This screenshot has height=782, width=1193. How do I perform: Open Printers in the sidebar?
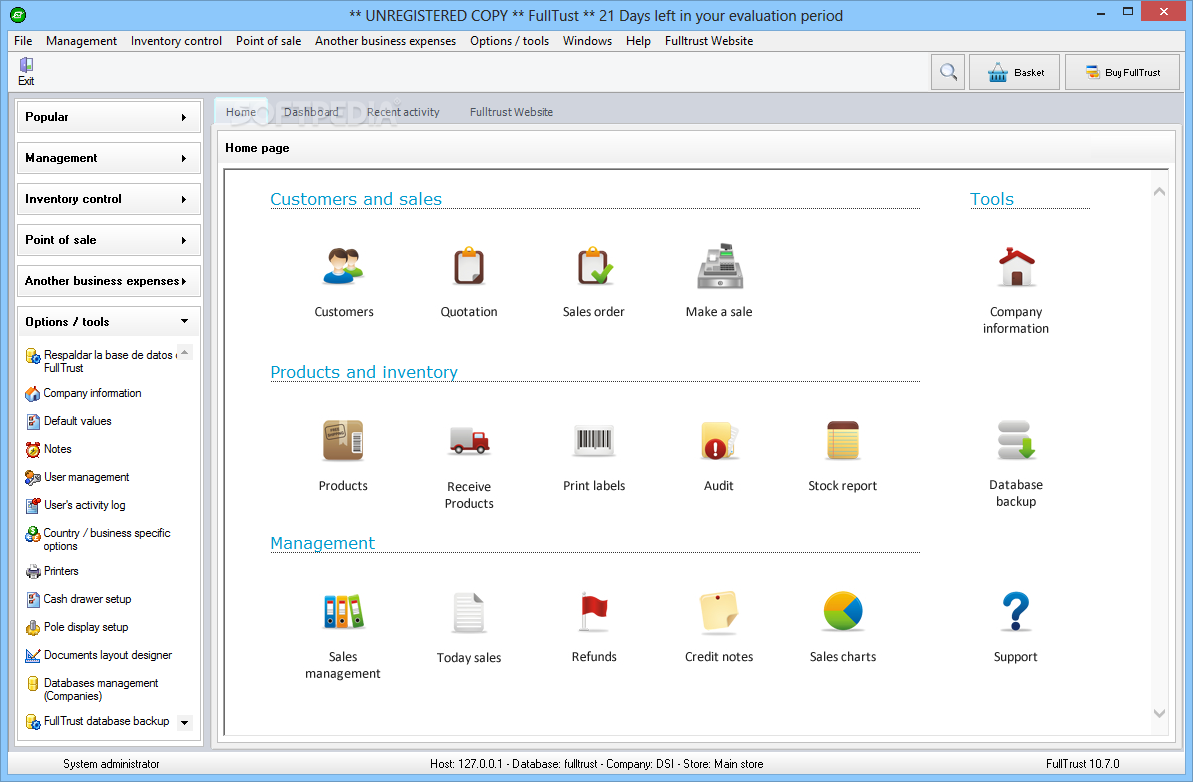[52, 571]
